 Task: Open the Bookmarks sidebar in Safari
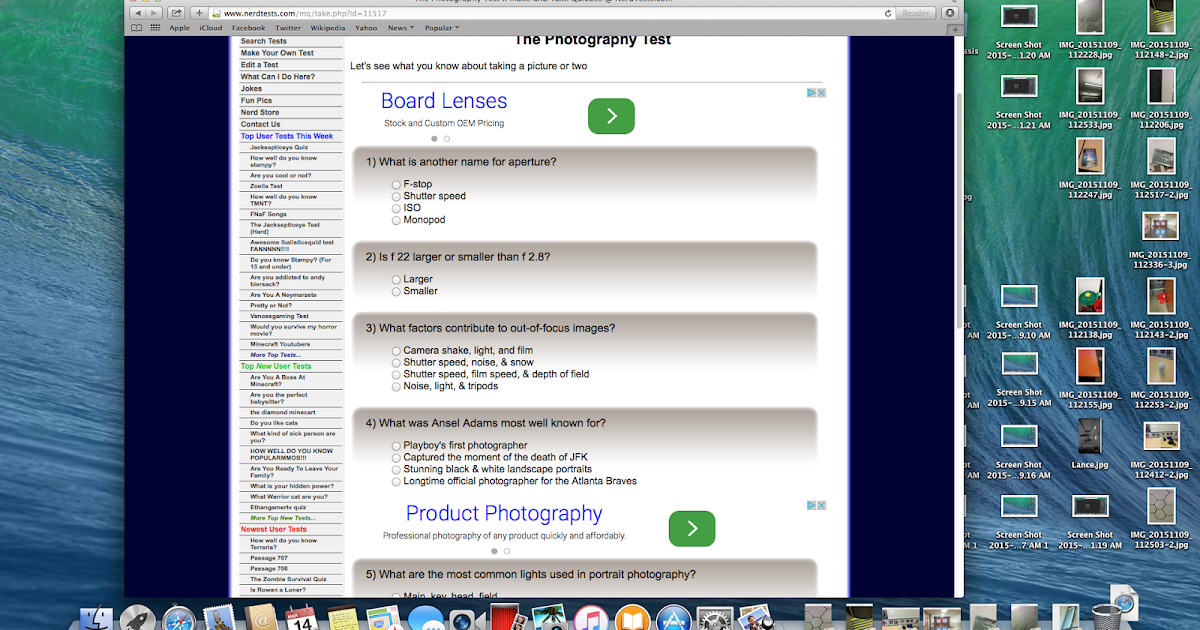(x=136, y=27)
